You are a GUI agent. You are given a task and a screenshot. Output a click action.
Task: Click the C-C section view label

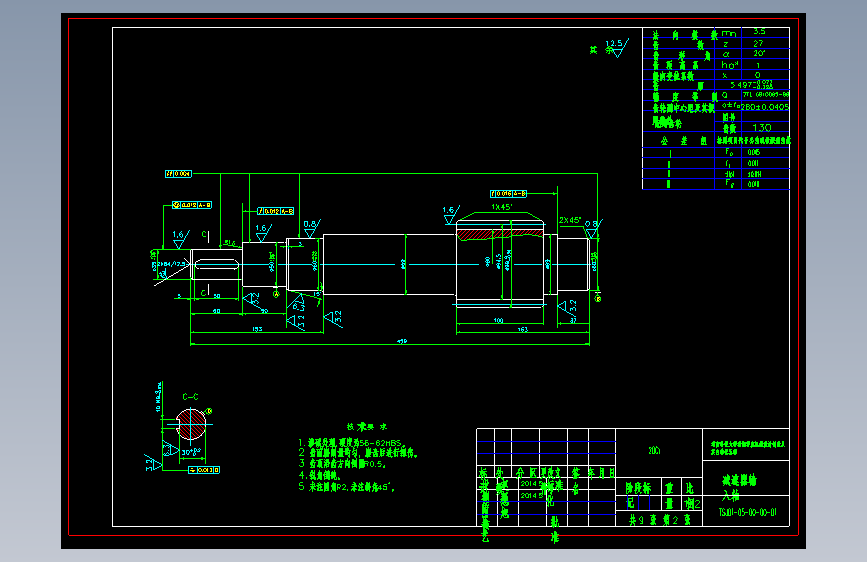tap(190, 397)
